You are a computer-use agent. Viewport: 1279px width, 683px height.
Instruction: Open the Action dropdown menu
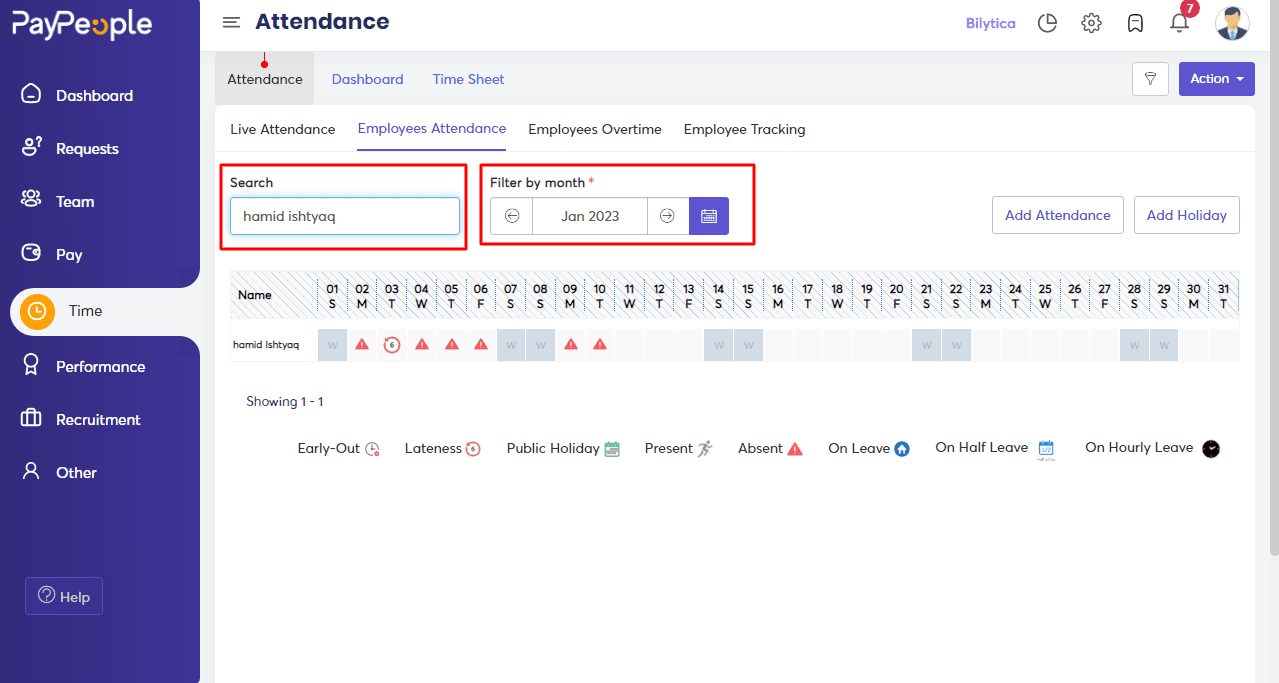[1216, 78]
